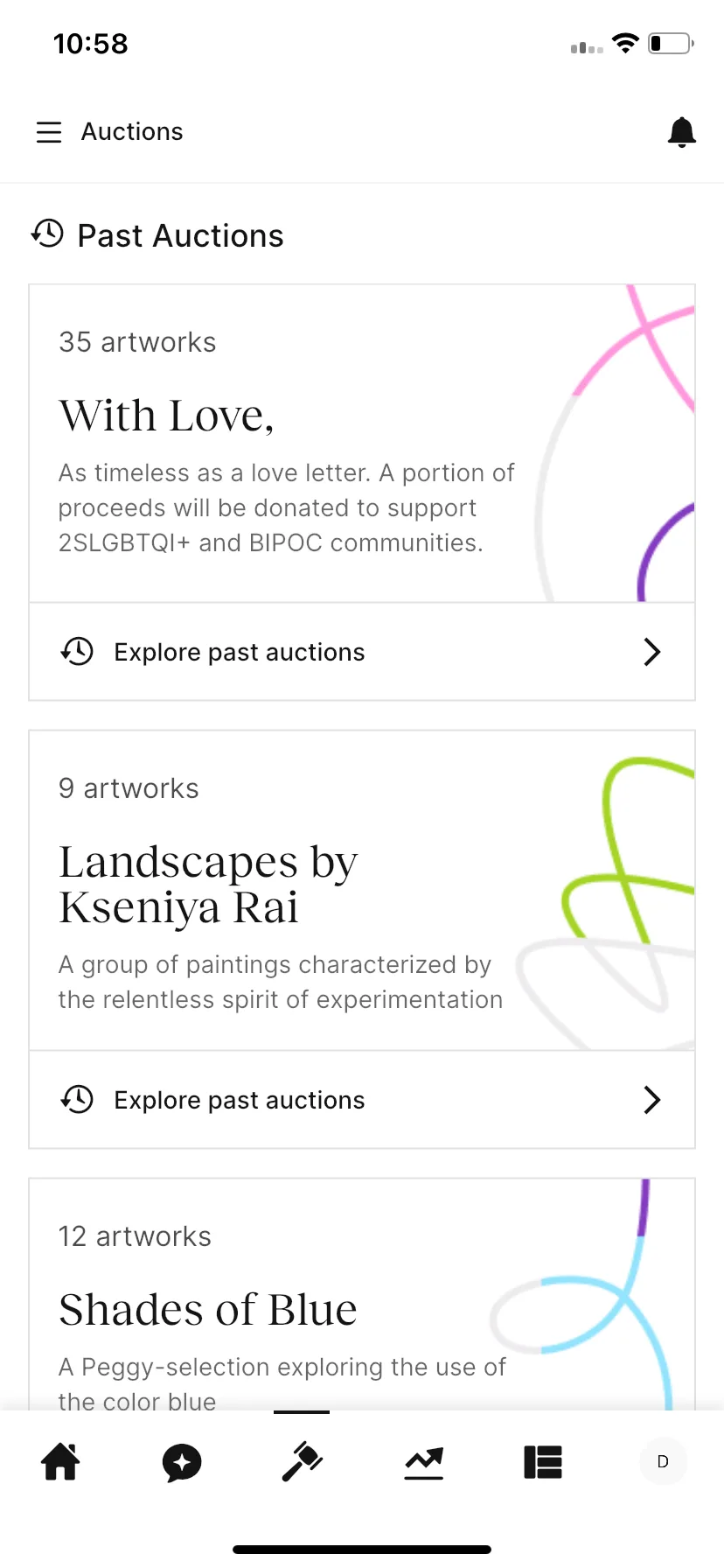Open the sparkle chat bubble icon

pos(182,1462)
